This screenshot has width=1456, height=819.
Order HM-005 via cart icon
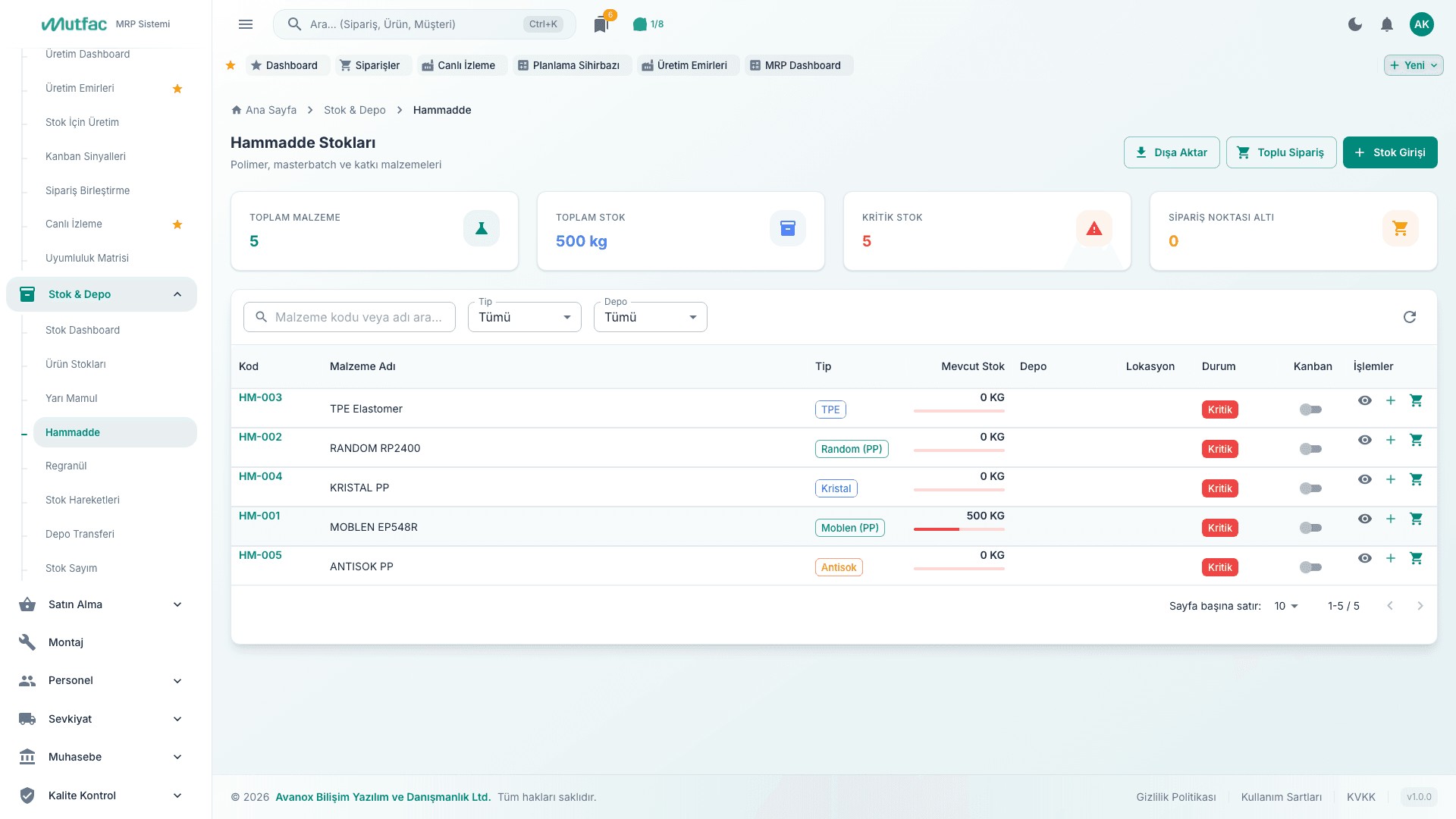(x=1416, y=558)
